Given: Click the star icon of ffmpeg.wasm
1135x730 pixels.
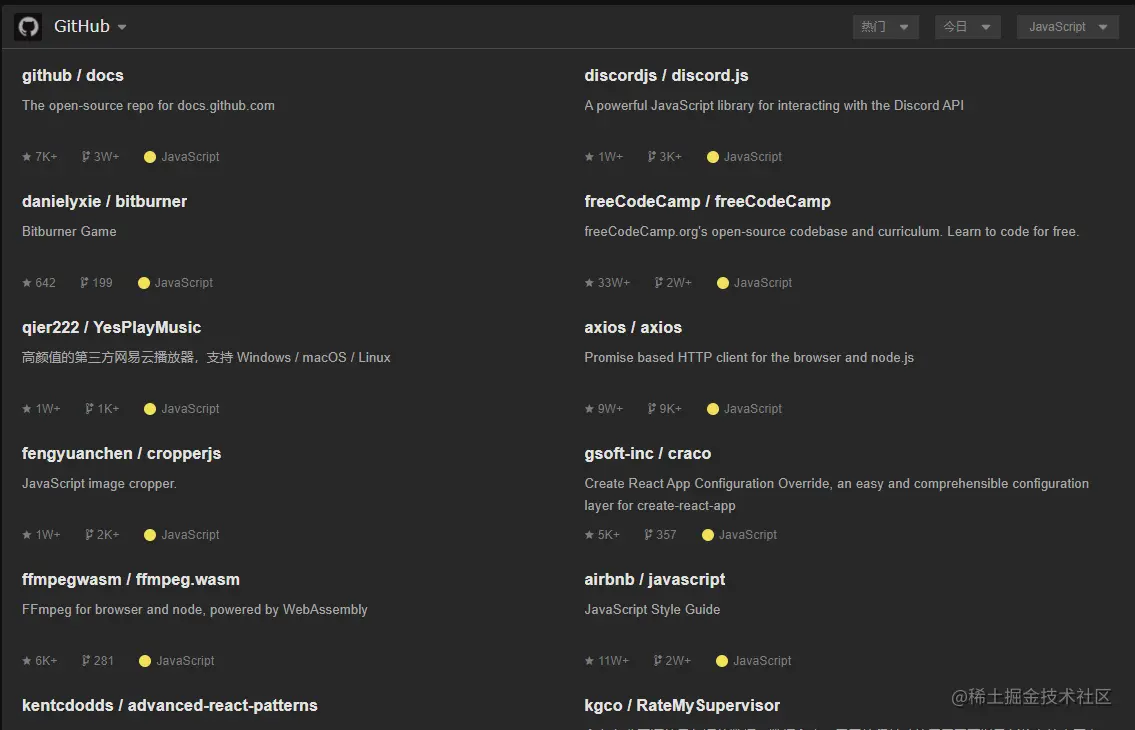Looking at the screenshot, I should pyautogui.click(x=27, y=660).
